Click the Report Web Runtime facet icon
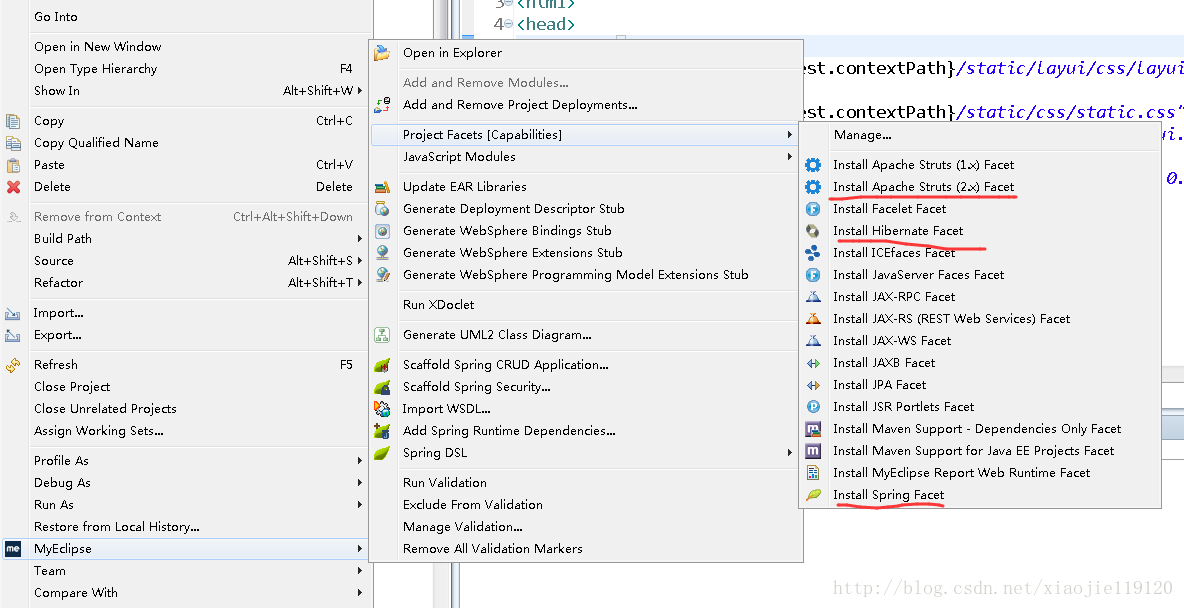 tap(813, 473)
